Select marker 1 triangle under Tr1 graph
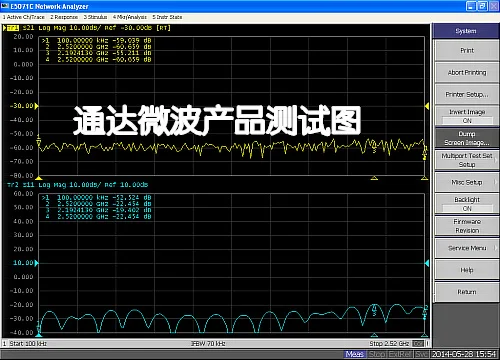This screenshot has height=360, width=500. coord(39,178)
